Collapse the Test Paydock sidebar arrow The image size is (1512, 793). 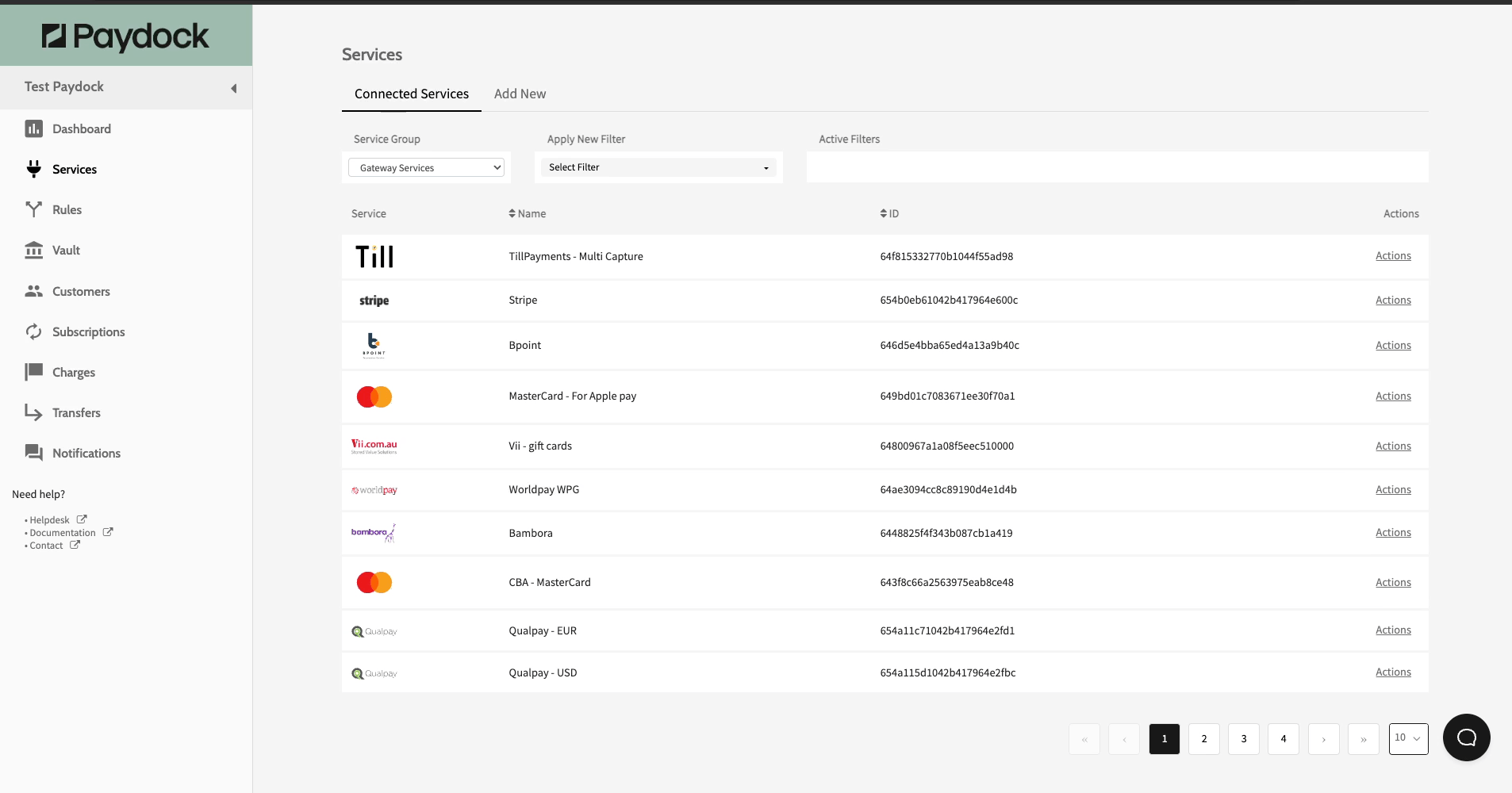(233, 88)
